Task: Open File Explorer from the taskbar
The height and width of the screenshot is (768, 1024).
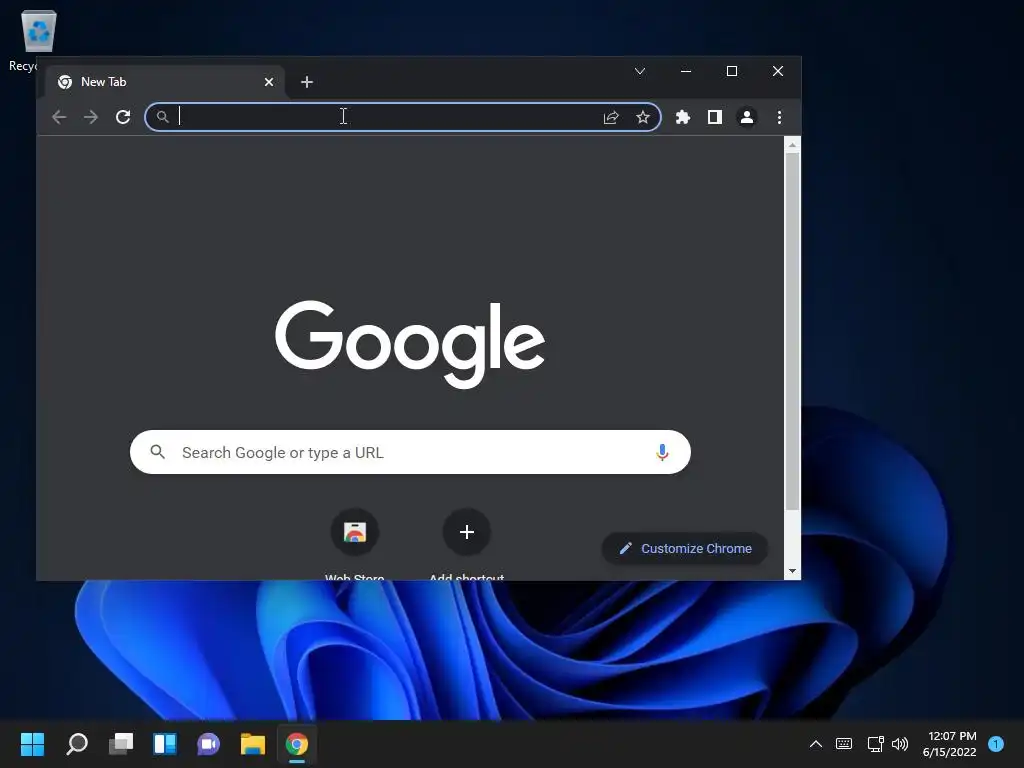Action: (x=253, y=744)
